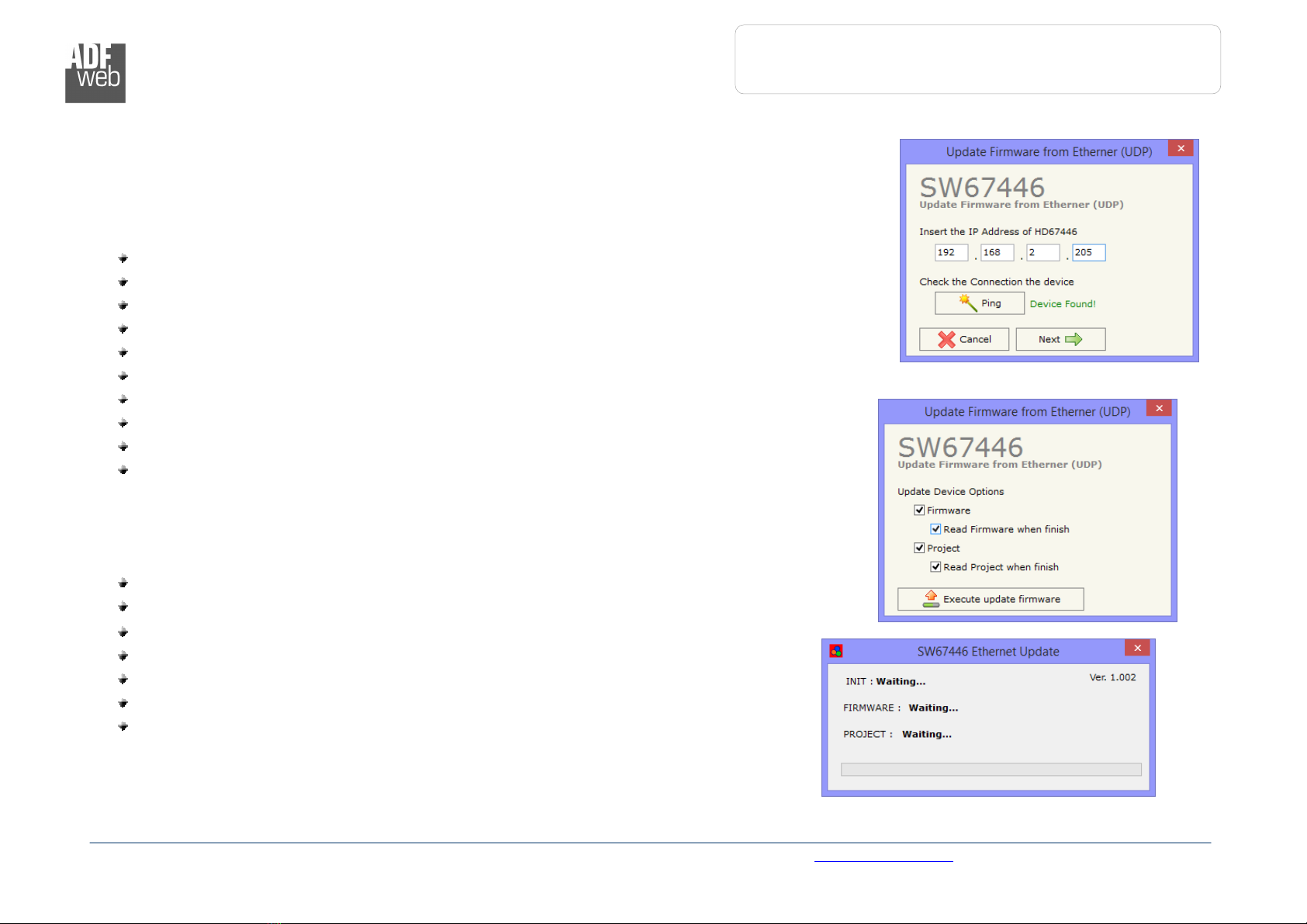Uncheck the Project checkbox
This screenshot has height=924, width=1307.
(x=919, y=548)
